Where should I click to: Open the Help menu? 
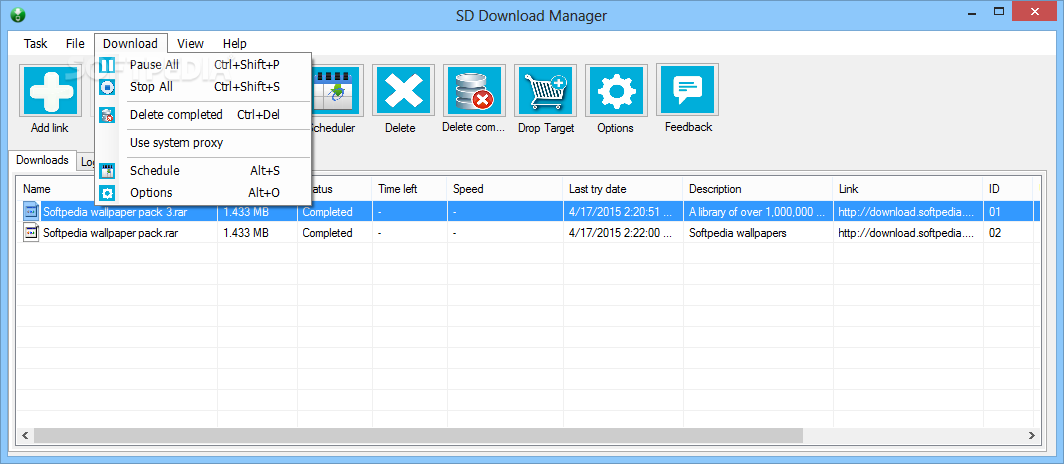click(235, 43)
